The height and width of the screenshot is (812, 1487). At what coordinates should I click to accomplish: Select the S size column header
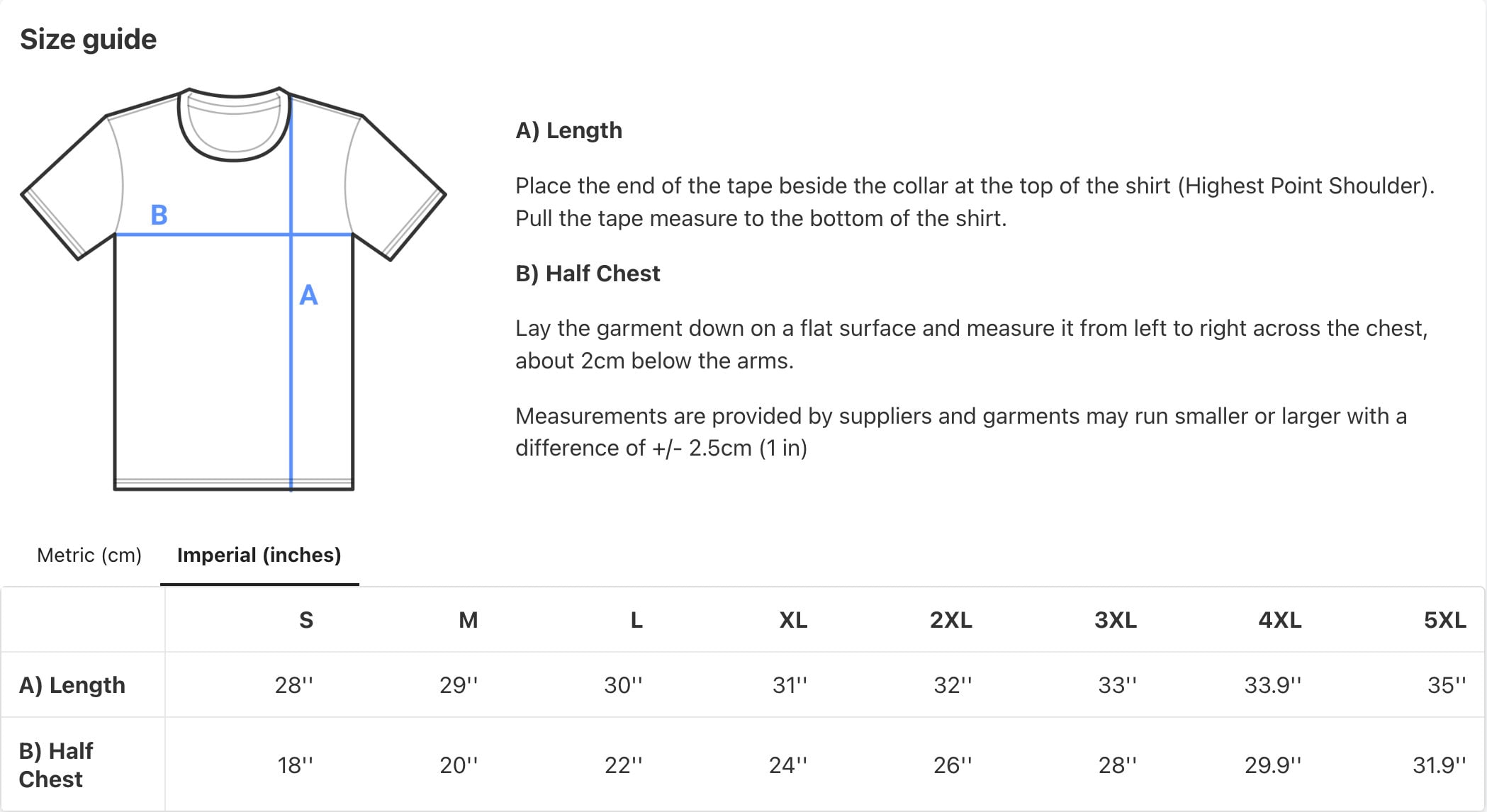pyautogui.click(x=306, y=620)
